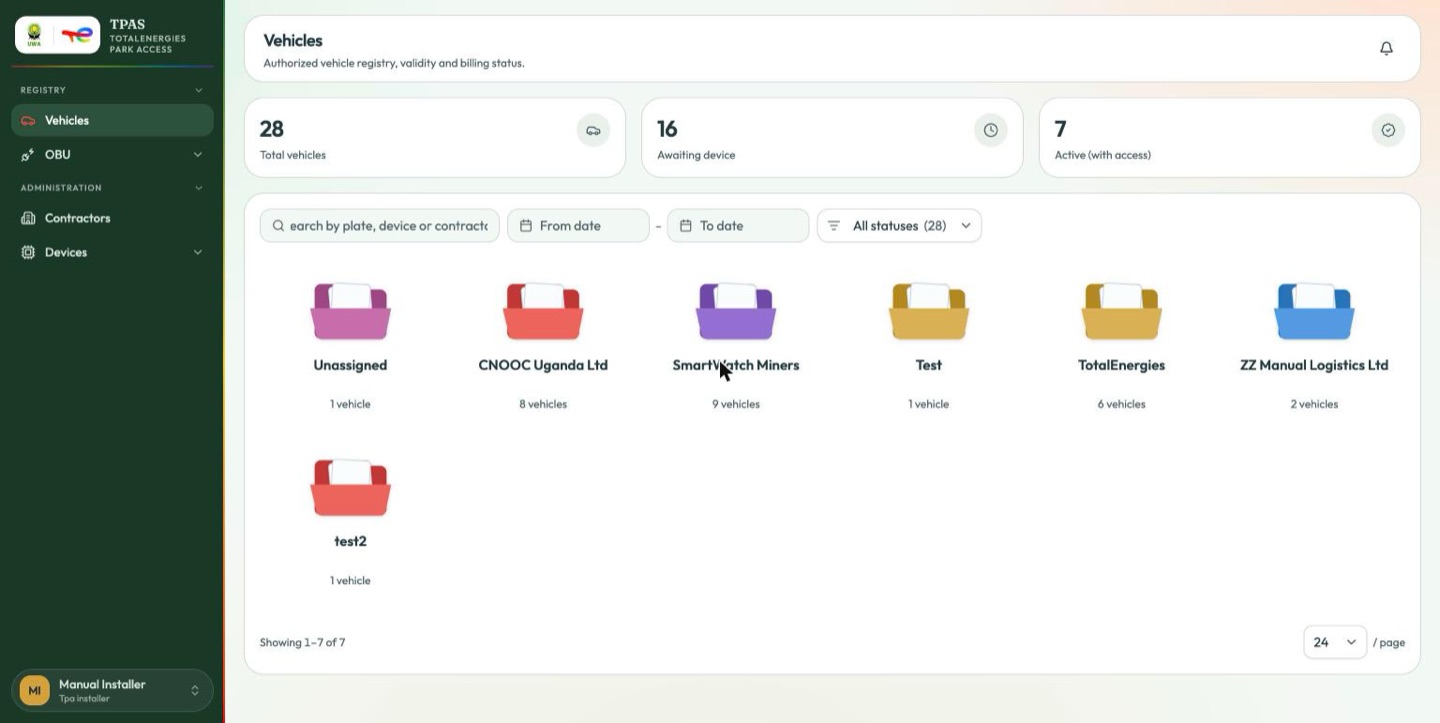The height and width of the screenshot is (723, 1440).
Task: Click the Total vehicles car icon
Action: (593, 130)
